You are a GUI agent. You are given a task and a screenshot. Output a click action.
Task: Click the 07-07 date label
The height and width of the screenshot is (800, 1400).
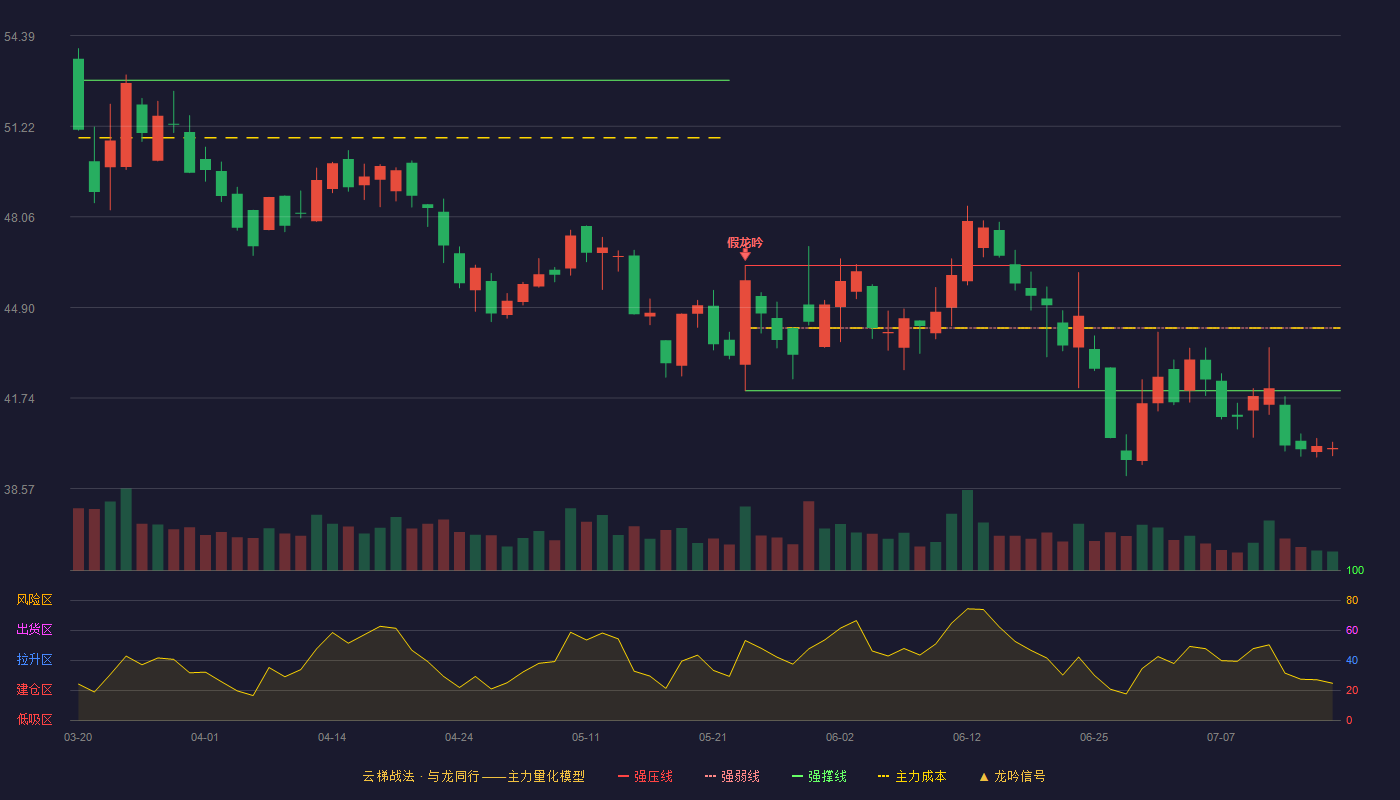click(x=1221, y=737)
